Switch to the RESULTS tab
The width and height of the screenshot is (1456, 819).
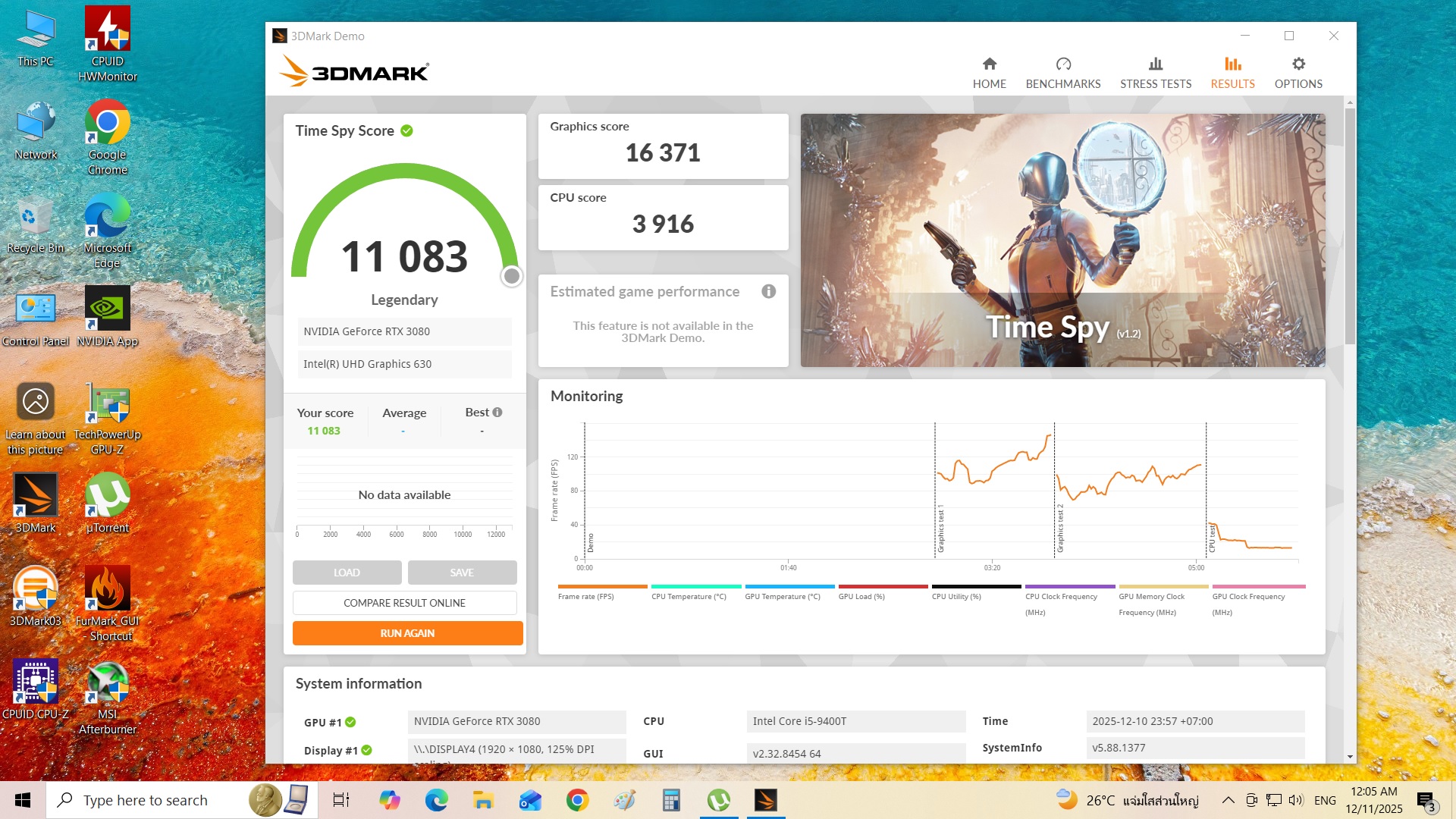pos(1232,73)
